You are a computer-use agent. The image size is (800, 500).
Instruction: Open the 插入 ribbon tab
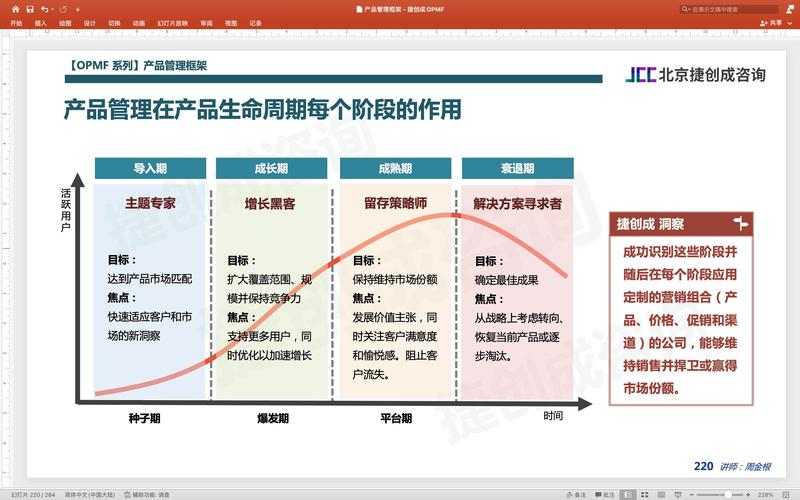click(x=41, y=23)
